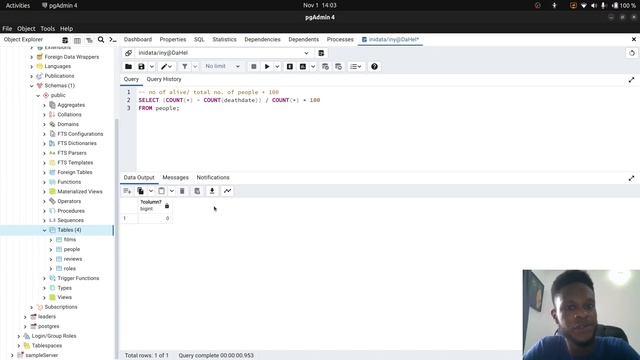The image size is (640, 360).
Task: Click Add row icon in Data Output toolbar
Action: point(127,191)
